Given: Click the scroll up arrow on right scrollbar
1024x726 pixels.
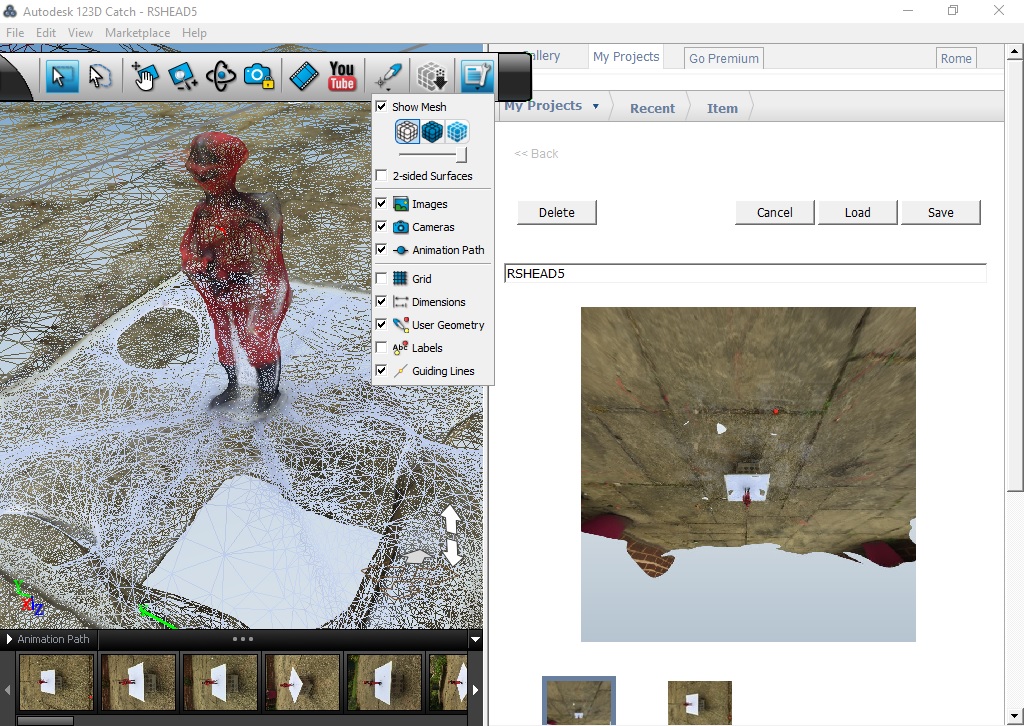Looking at the screenshot, I should click(x=1014, y=51).
